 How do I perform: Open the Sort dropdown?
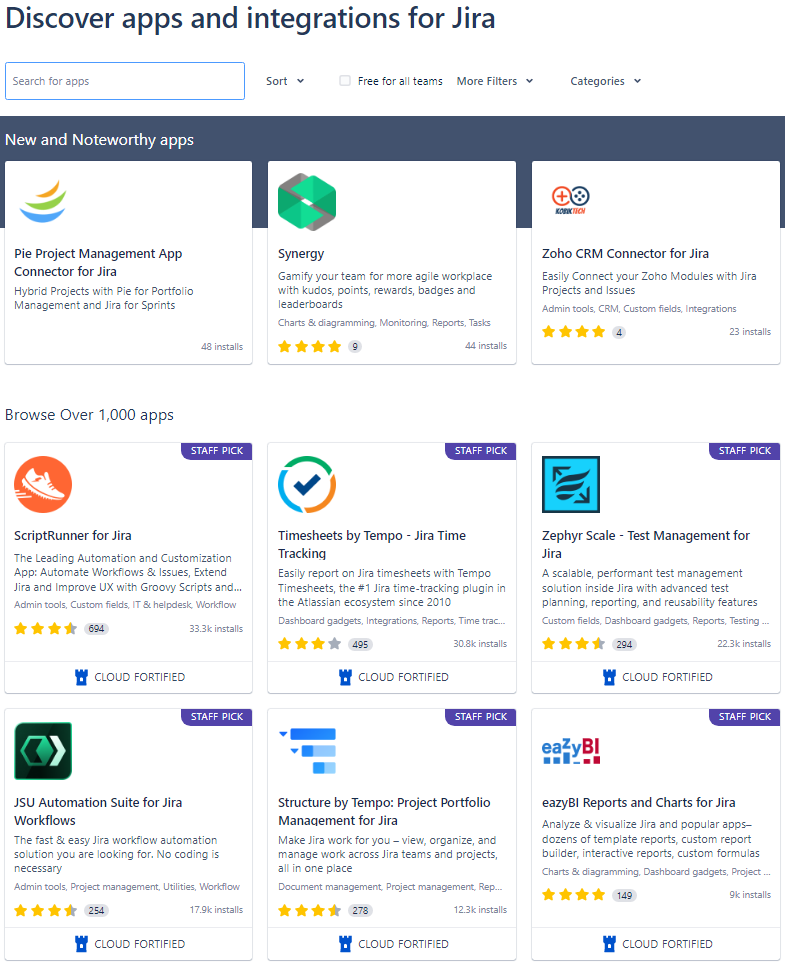point(285,81)
